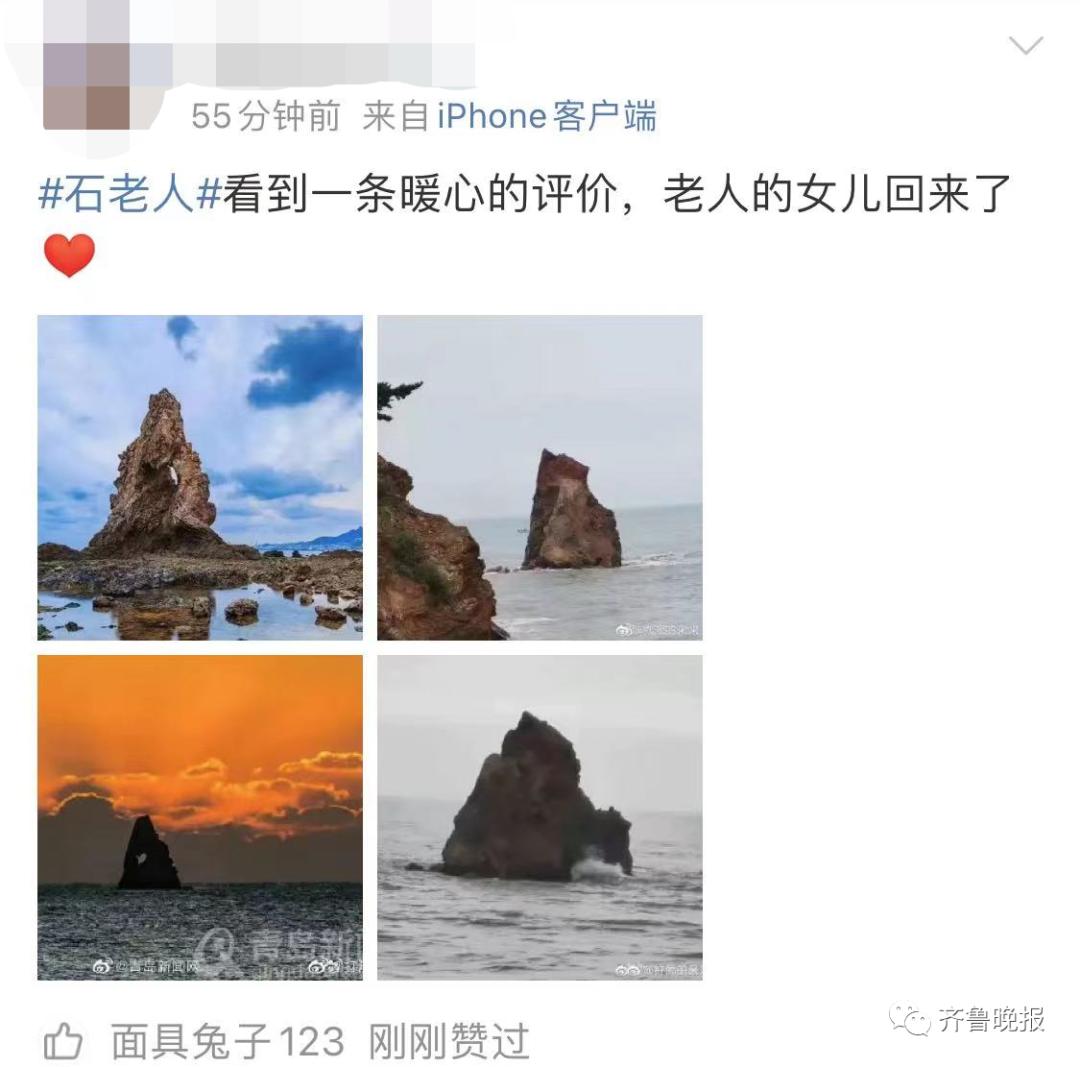Click the 55分钟前 timestamp

pos(266,116)
